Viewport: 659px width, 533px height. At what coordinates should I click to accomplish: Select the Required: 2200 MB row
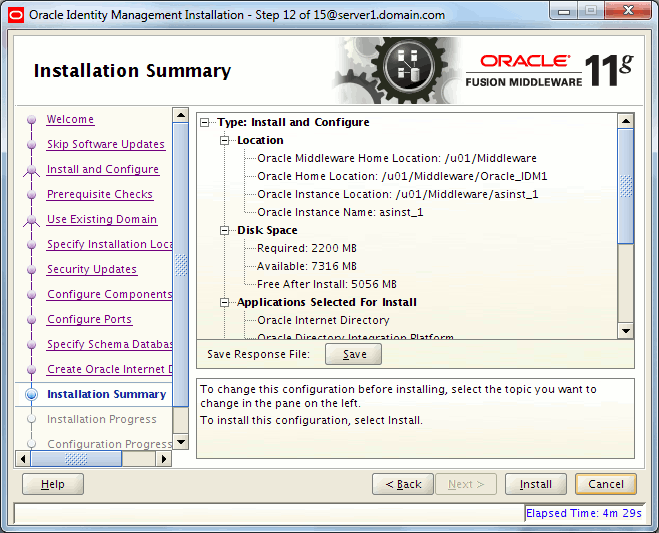point(307,248)
